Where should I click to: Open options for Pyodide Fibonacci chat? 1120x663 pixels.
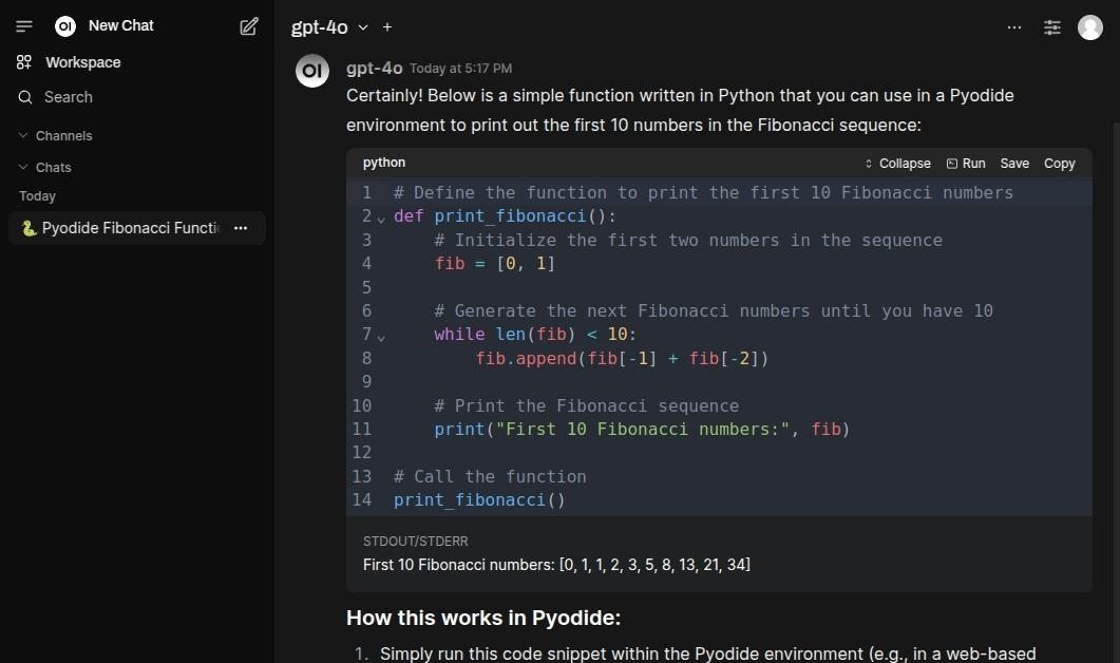[240, 228]
